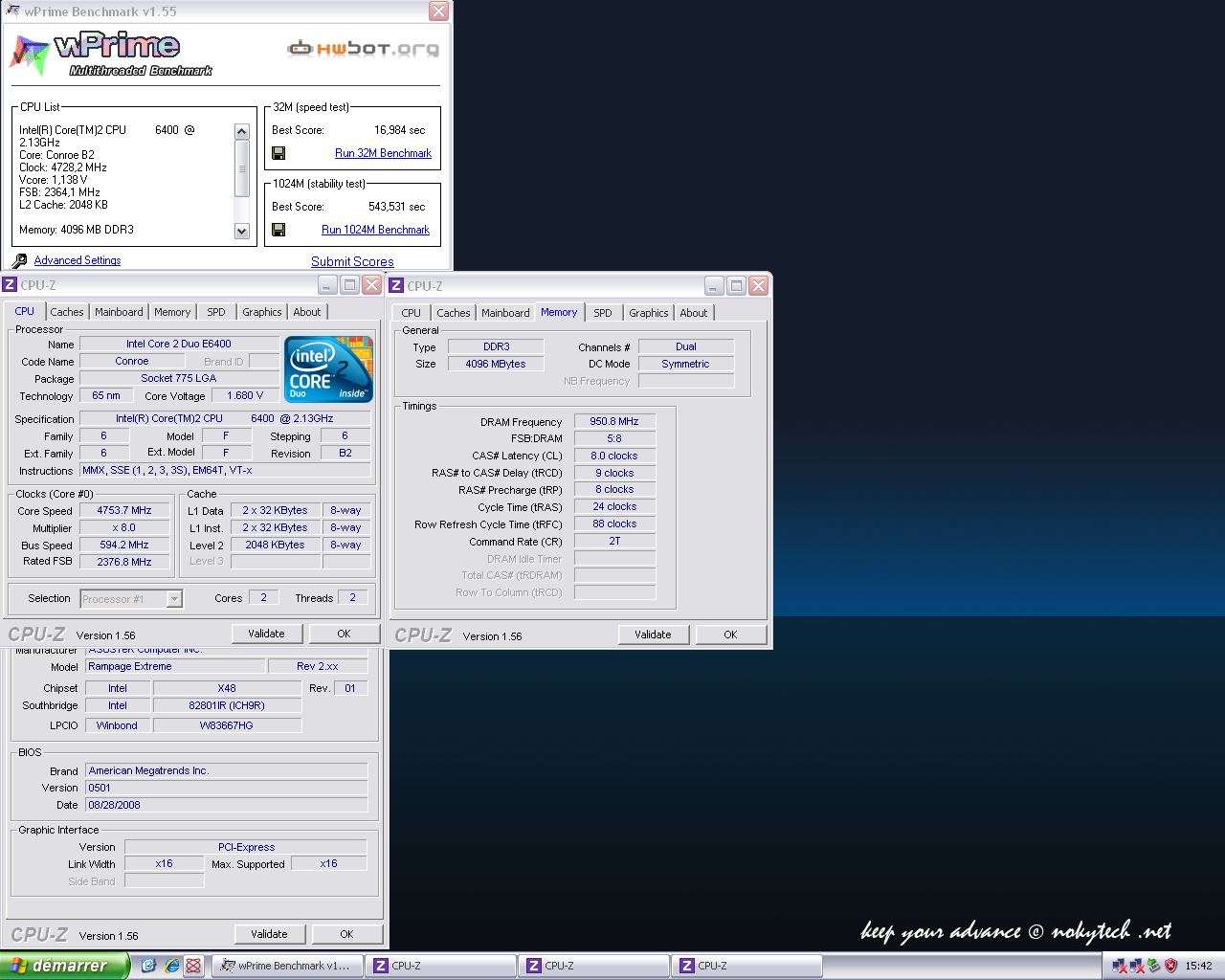Open About tab in the left CPU-Z window

(x=307, y=312)
